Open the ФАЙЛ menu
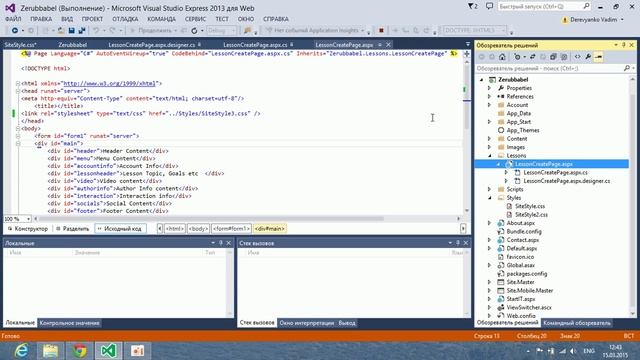This screenshot has height=360, width=640. coord(13,19)
